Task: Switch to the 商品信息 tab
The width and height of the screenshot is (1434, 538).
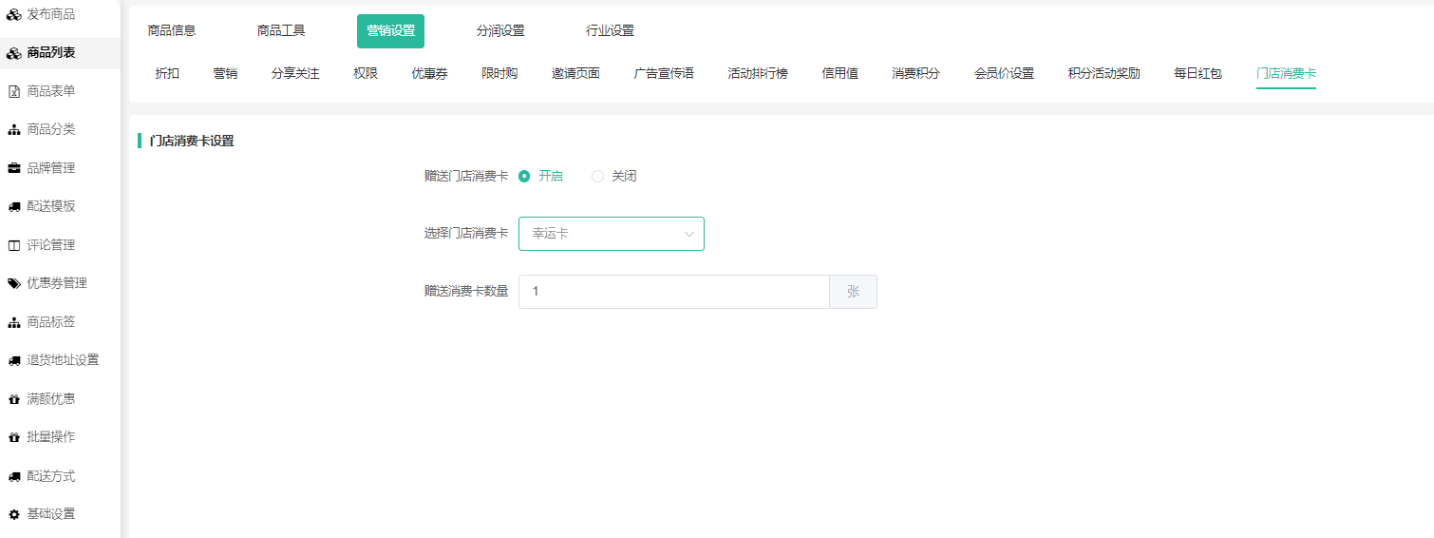Action: [172, 31]
